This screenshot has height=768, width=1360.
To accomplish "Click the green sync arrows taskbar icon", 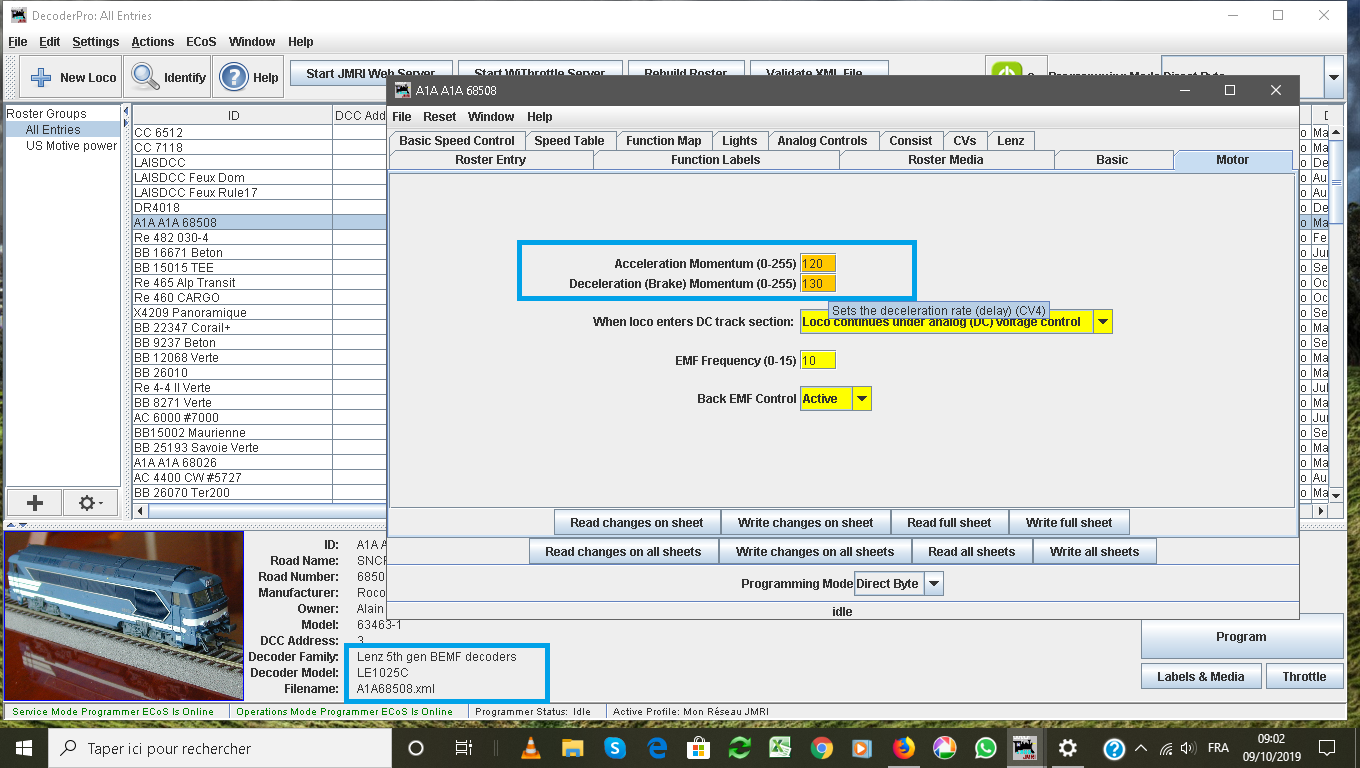I will click(x=739, y=748).
